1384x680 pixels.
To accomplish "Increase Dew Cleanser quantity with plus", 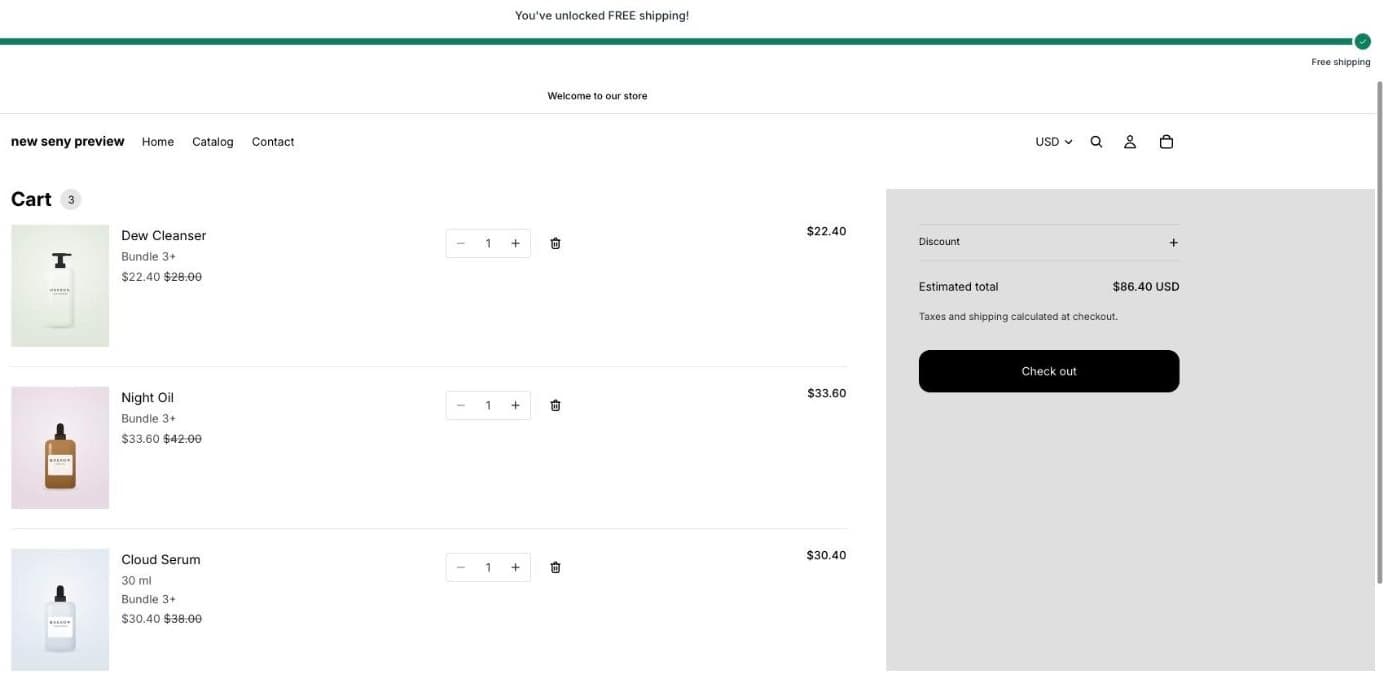I will [x=515, y=243].
